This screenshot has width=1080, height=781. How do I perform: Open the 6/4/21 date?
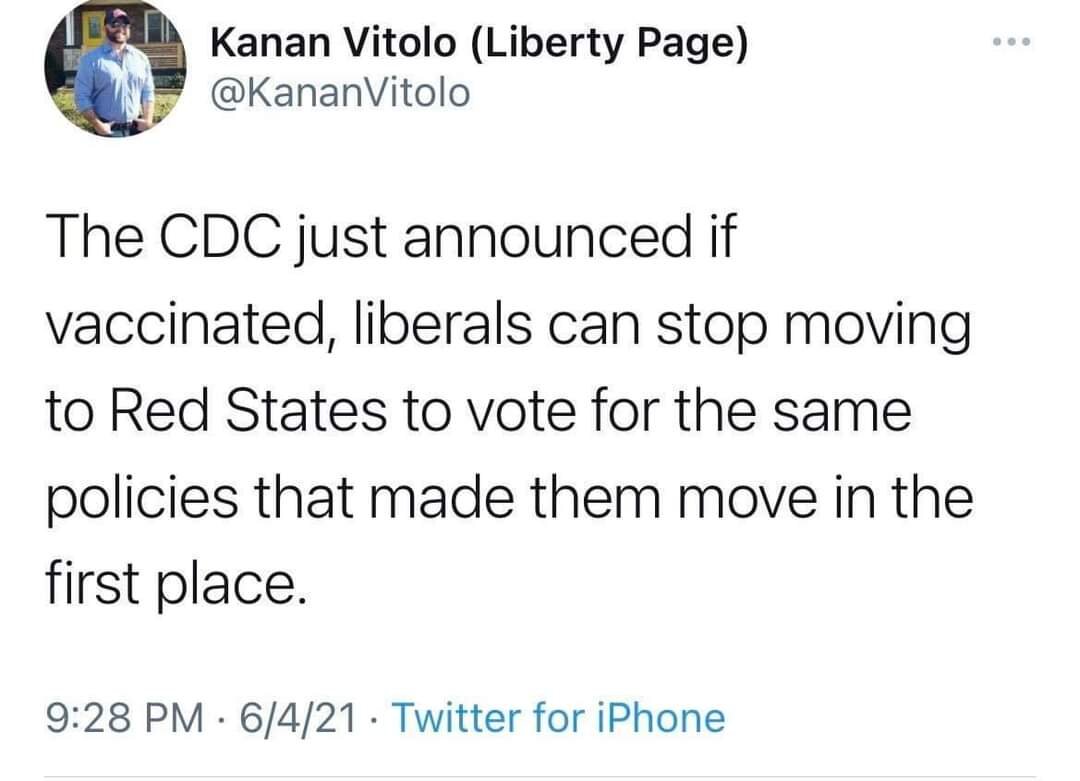(298, 718)
